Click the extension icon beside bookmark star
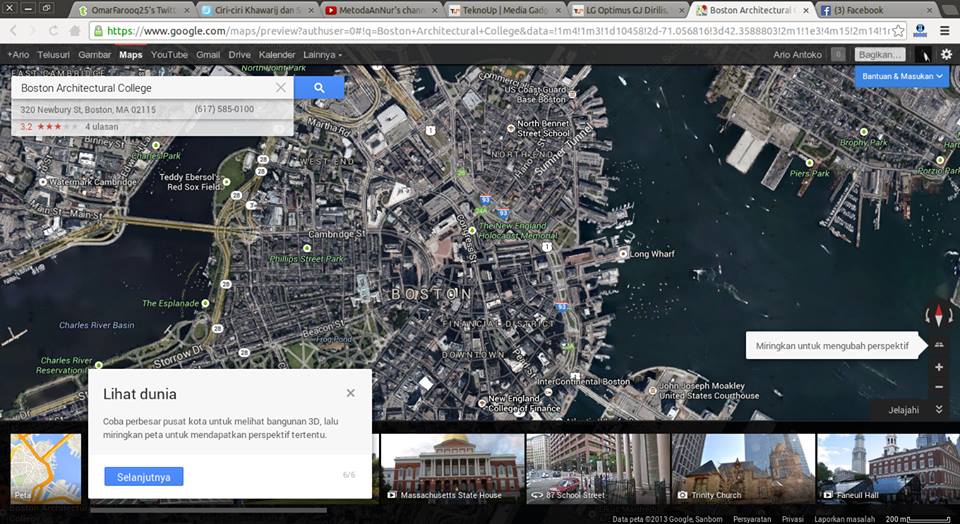 coord(920,31)
